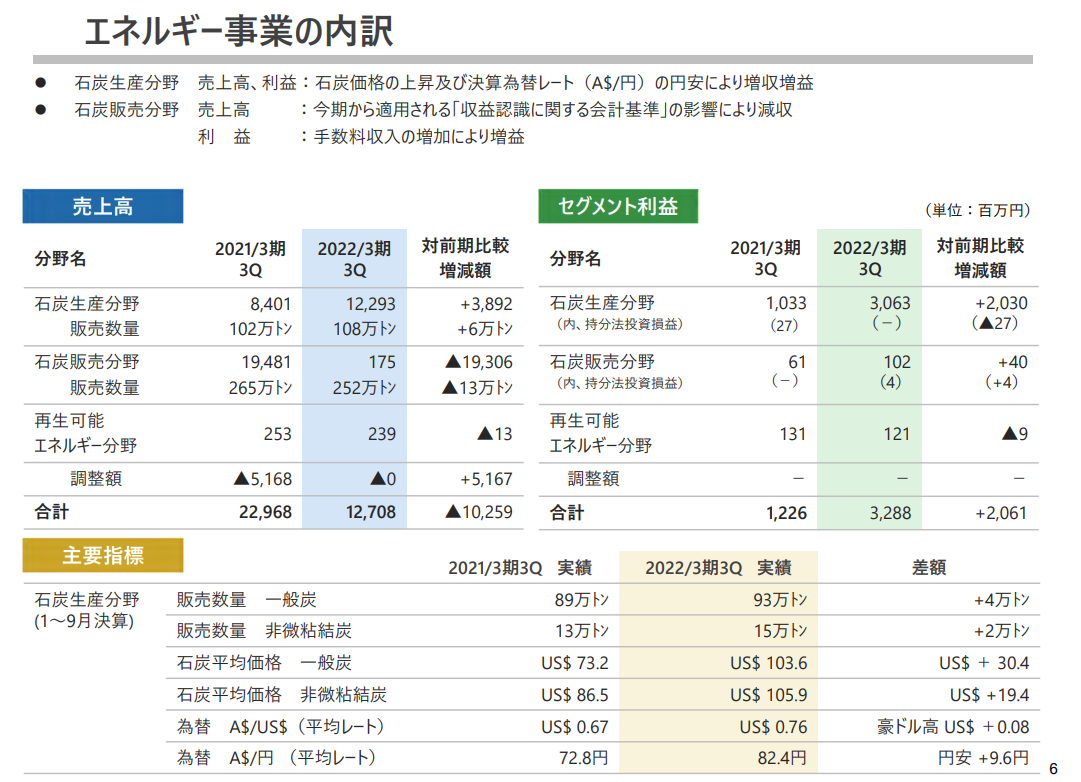Viewport: 1081px width, 782px height.
Task: Click sales volume 265万トン
Action: (x=260, y=388)
